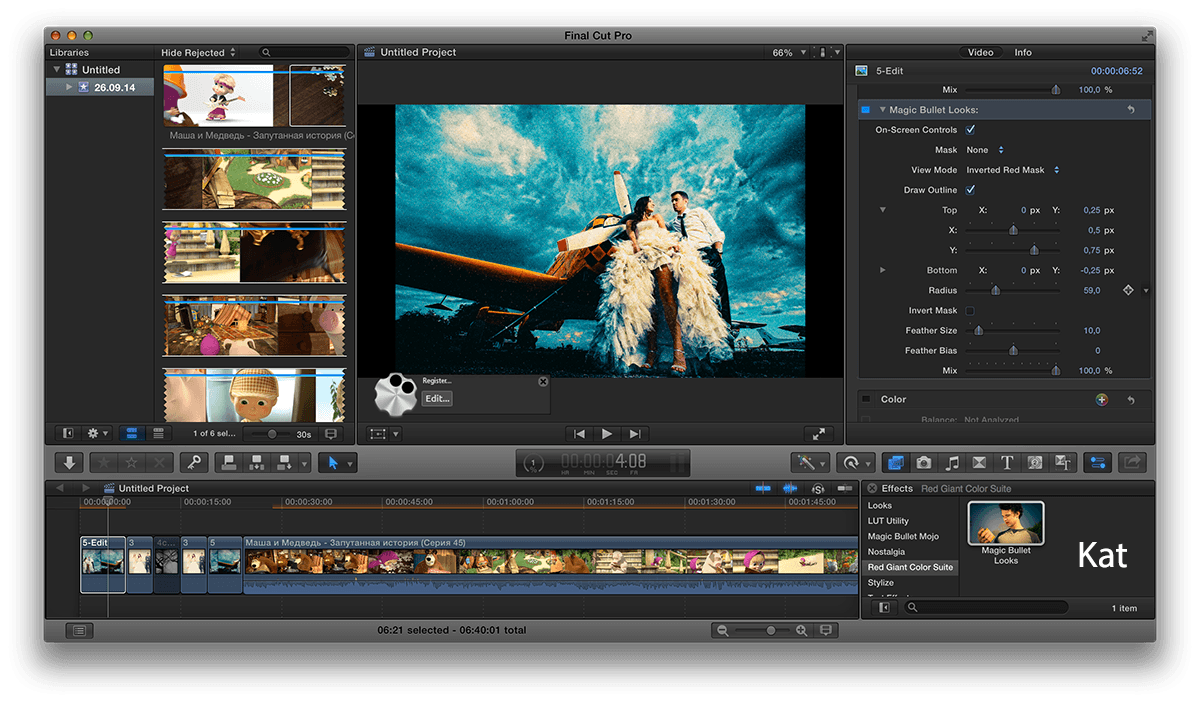Select the blue arrow Select tool
The height and width of the screenshot is (703, 1200).
click(x=333, y=463)
